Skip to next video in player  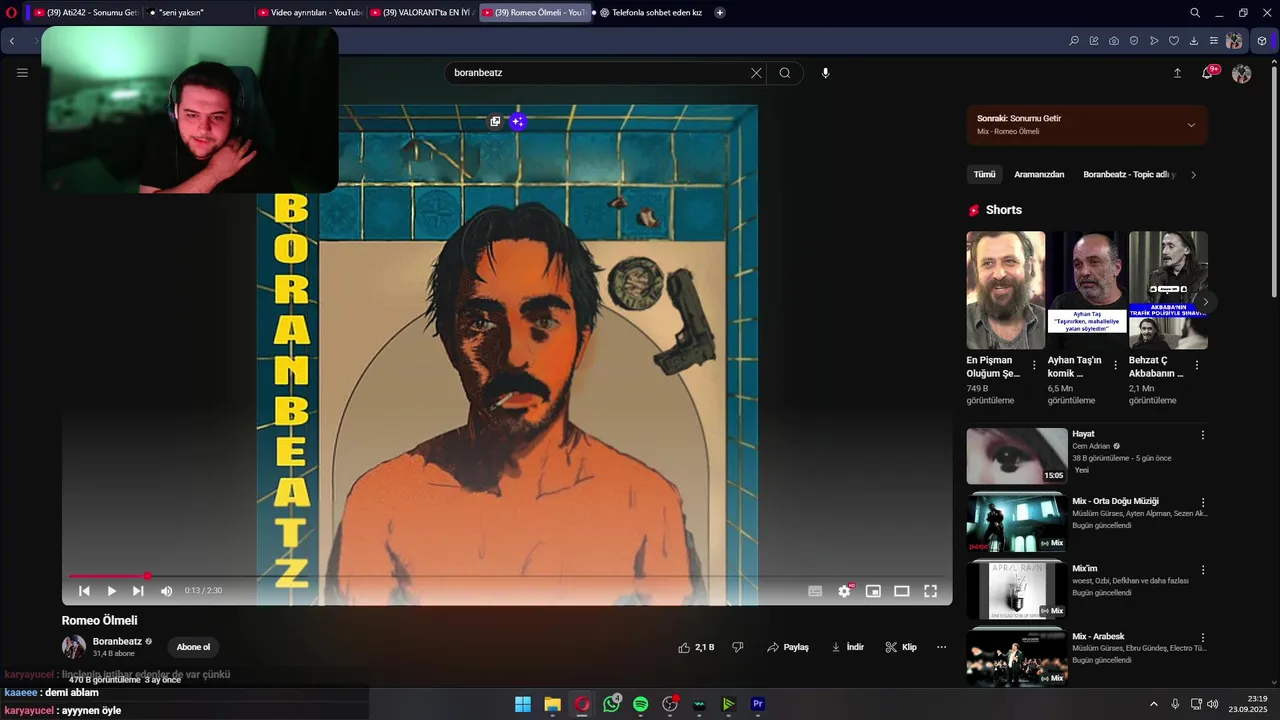[x=138, y=591]
